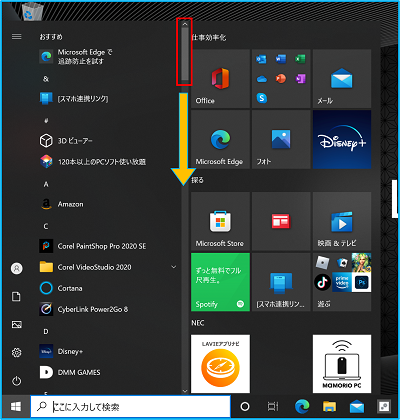
Task: Click the app list scroll up arrow
Action: click(185, 24)
